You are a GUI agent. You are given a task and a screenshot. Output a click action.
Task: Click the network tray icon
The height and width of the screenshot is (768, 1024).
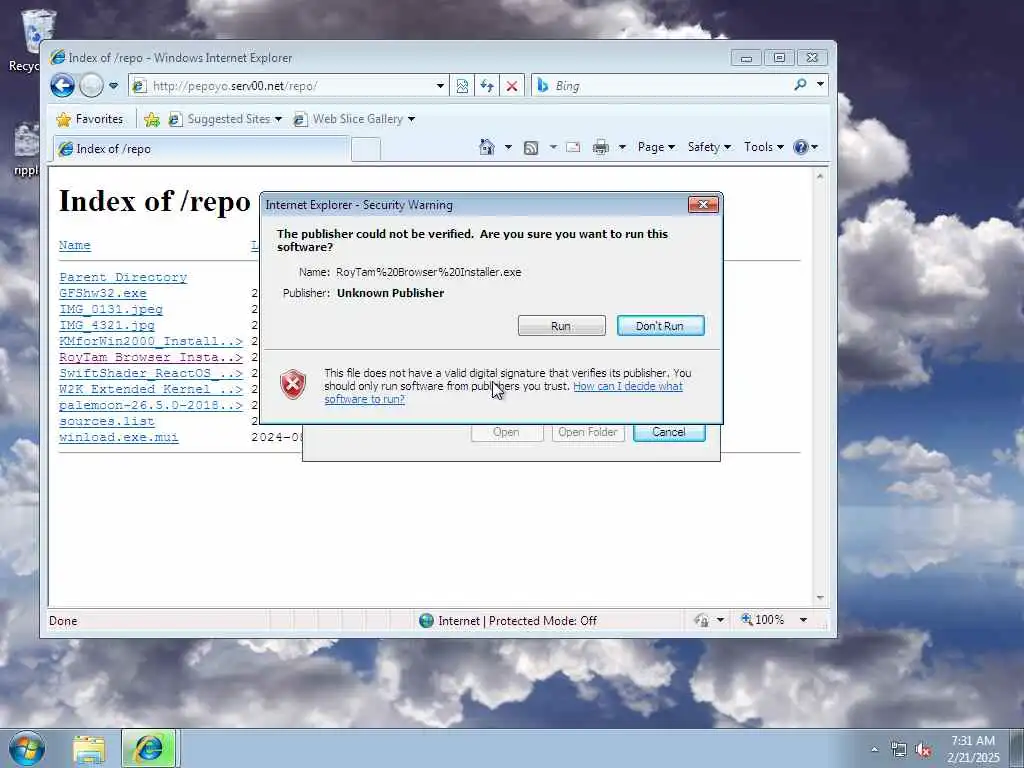tap(899, 750)
